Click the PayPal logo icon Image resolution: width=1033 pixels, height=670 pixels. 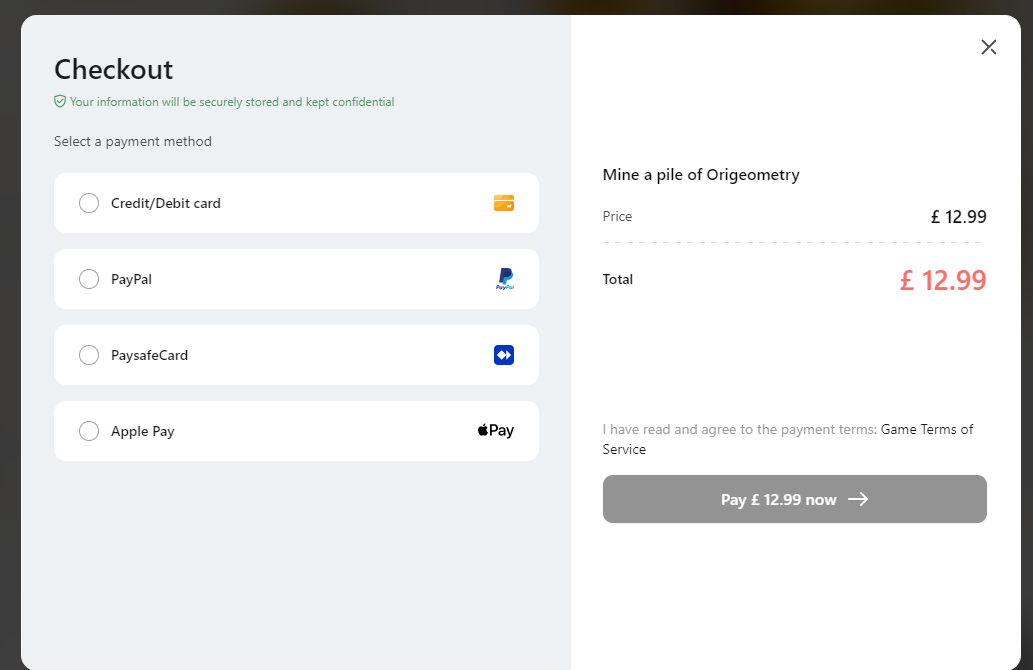(505, 279)
